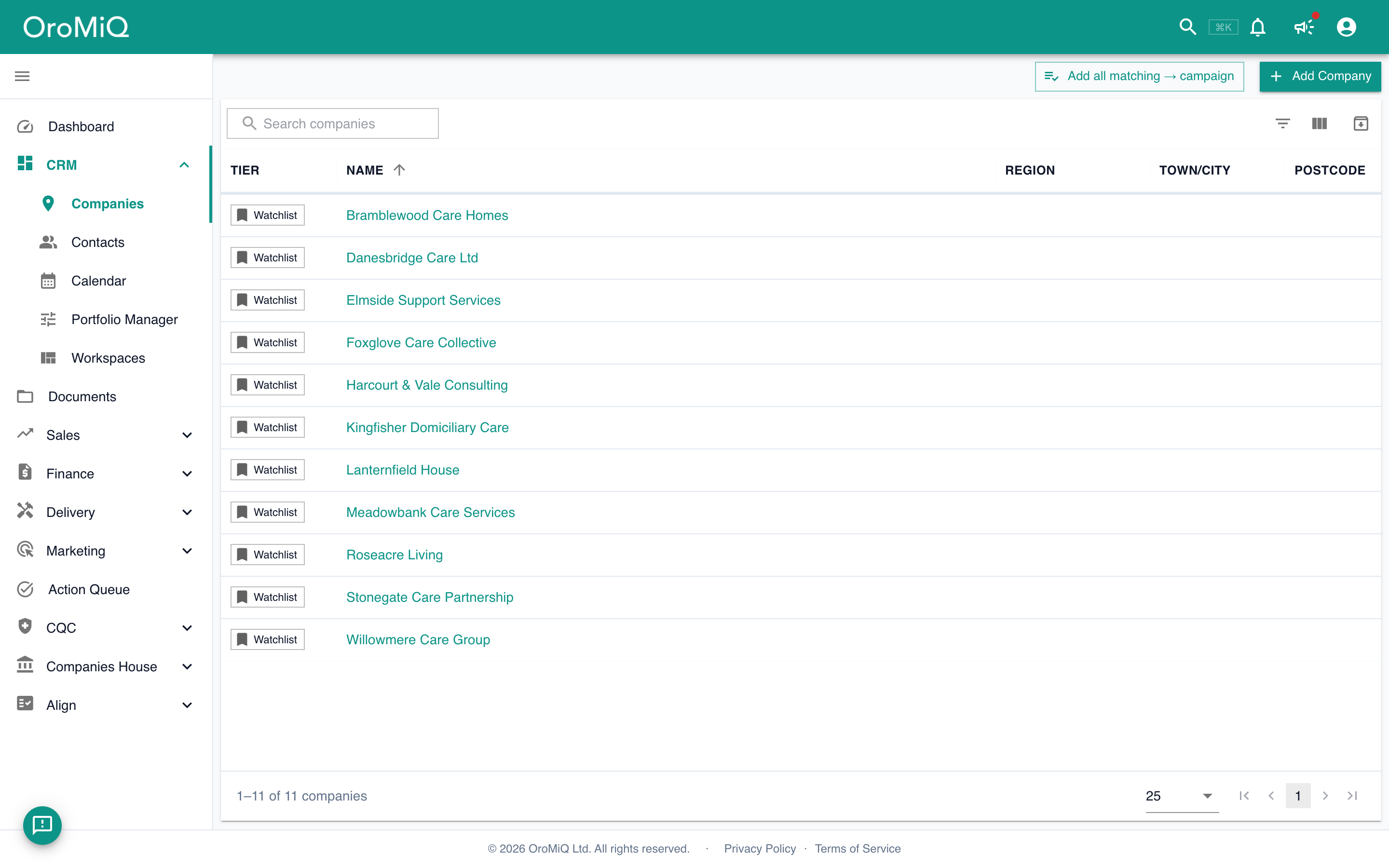Click the Workspaces grid icon
Screen dimensions: 1389x868
tap(48, 358)
